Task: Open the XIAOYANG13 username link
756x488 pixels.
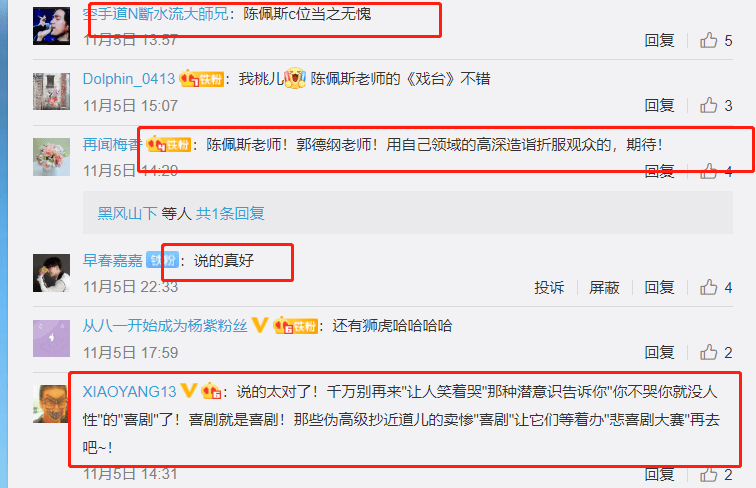Action: click(130, 391)
